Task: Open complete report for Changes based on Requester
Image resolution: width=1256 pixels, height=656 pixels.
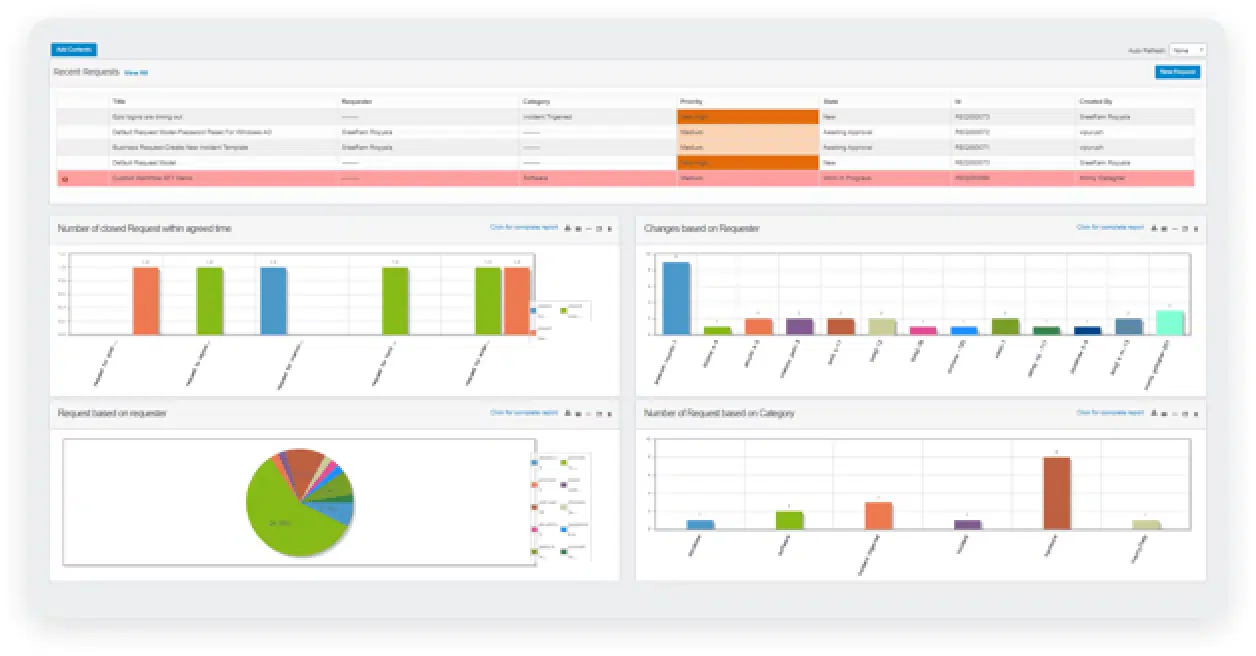Action: pos(1109,228)
